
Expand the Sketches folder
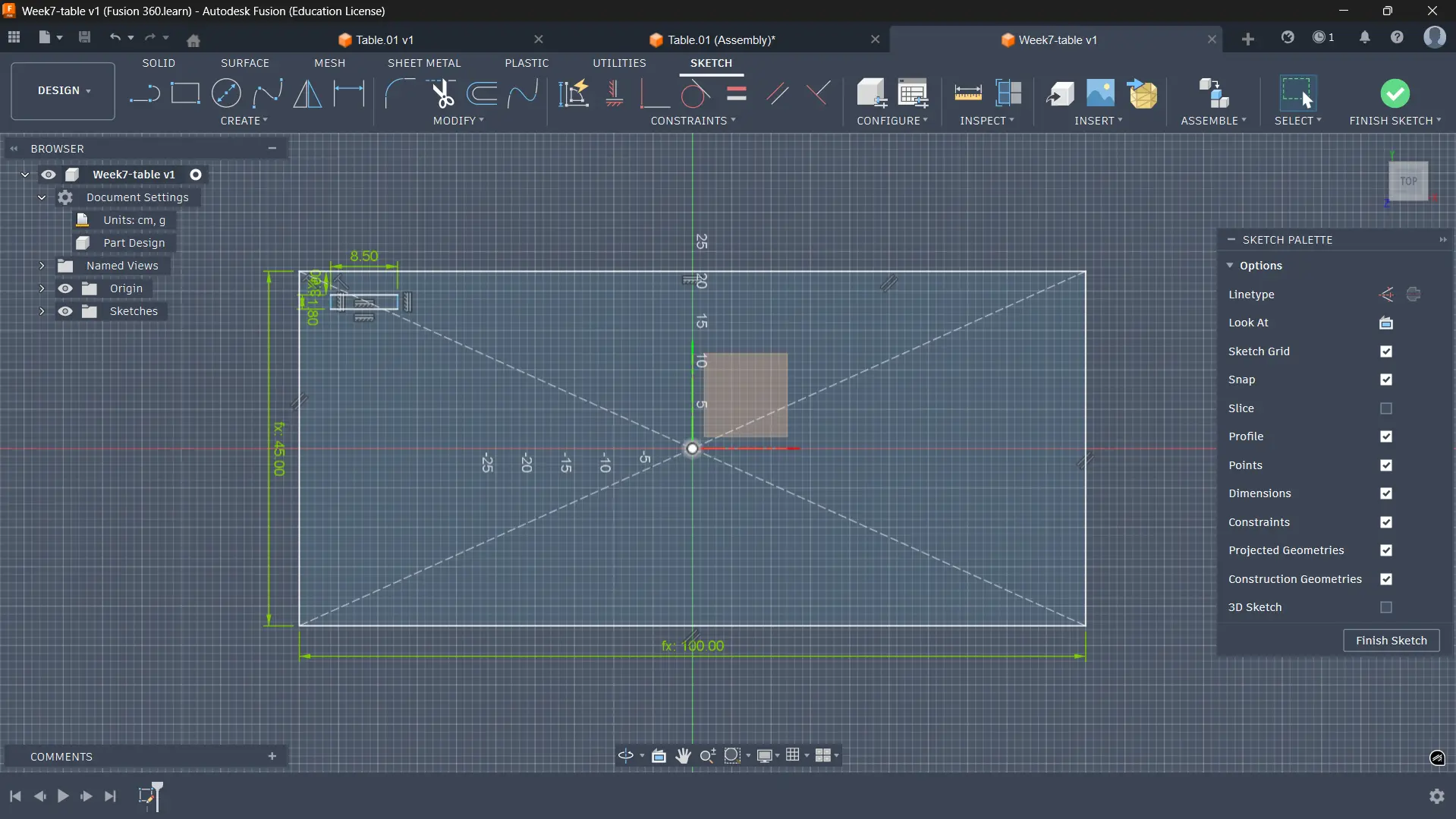tap(42, 311)
